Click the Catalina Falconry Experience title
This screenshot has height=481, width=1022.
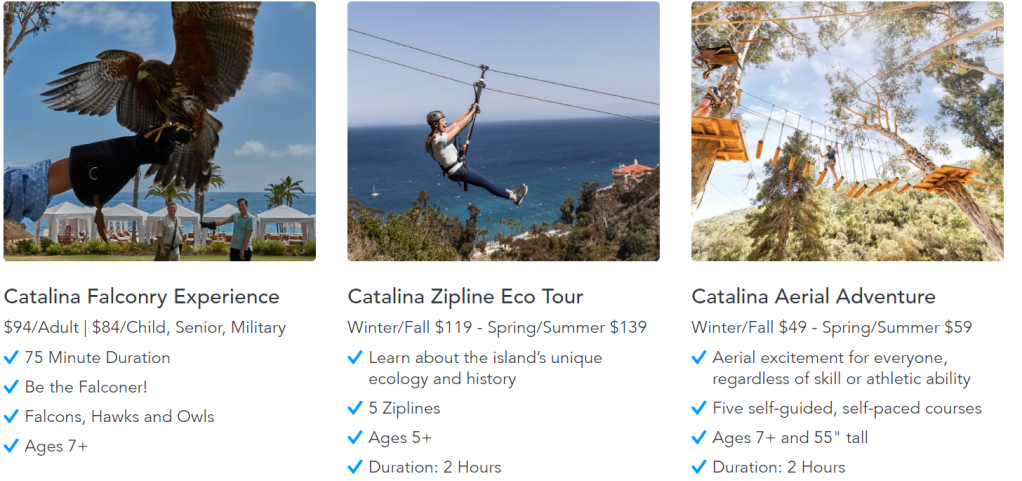click(x=142, y=297)
